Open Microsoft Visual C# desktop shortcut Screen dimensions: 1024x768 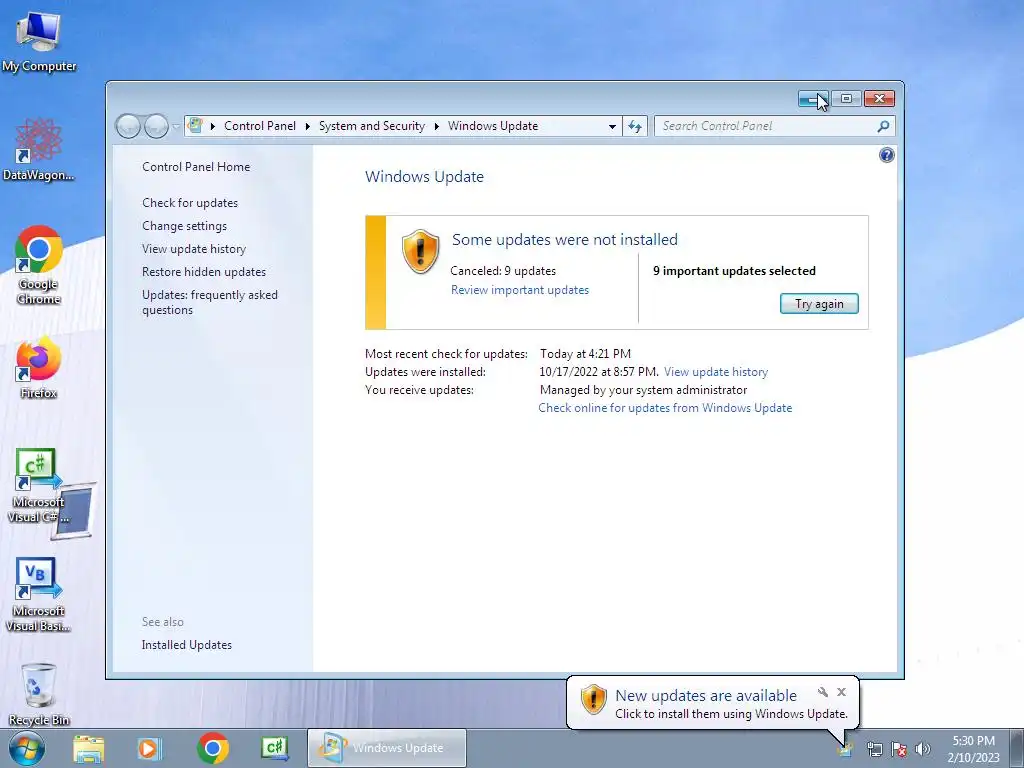tap(39, 486)
